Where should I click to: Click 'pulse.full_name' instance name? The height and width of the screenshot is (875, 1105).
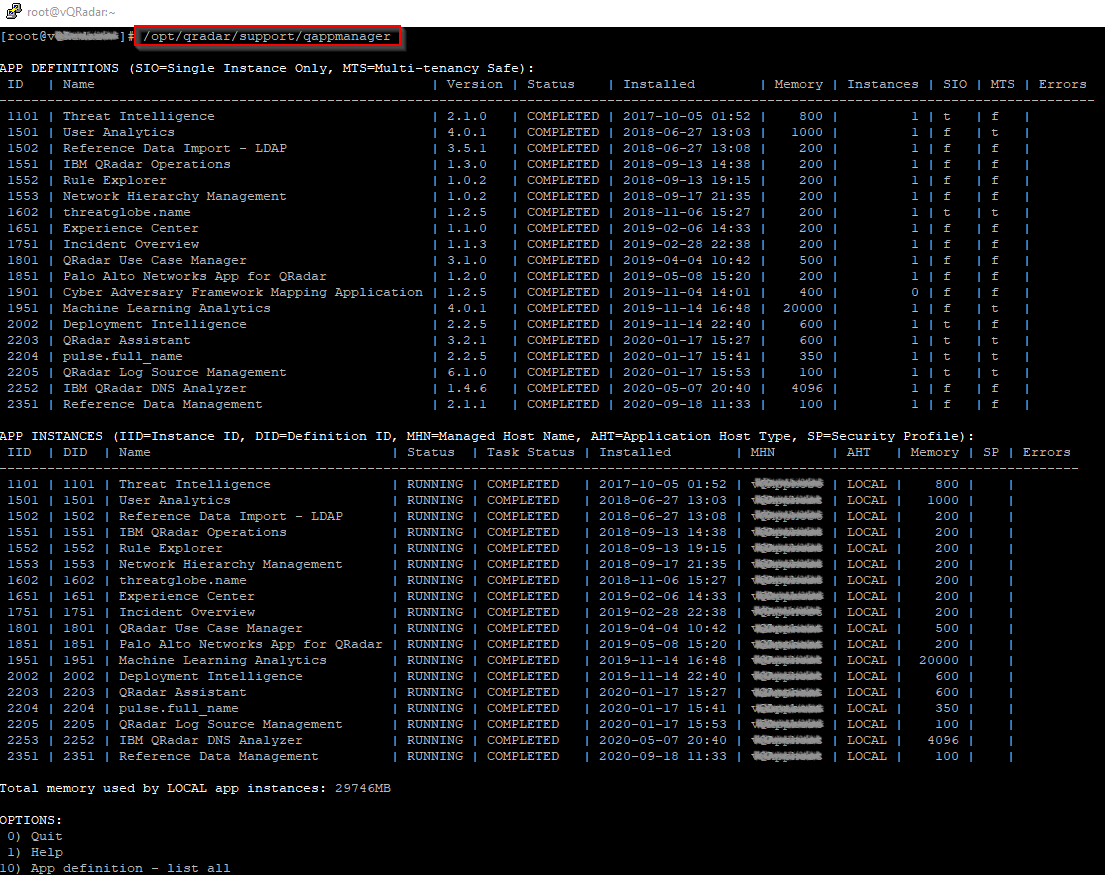pos(178,709)
